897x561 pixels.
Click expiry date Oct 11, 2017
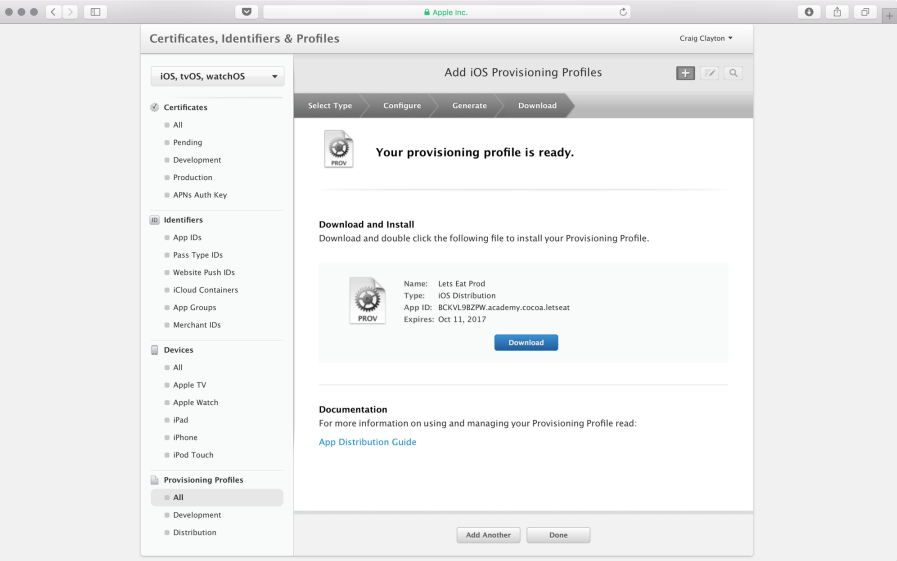462,319
